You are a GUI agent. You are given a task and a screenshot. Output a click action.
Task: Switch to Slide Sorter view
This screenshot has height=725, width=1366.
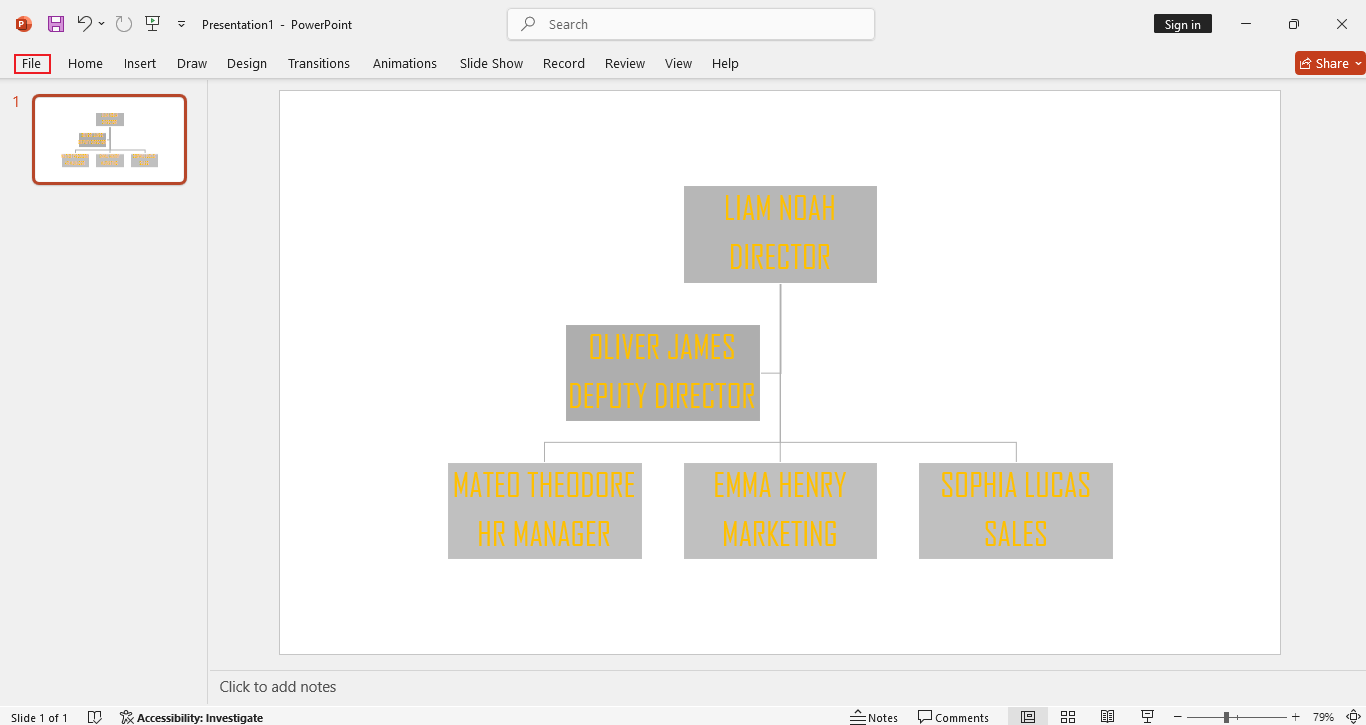point(1068,717)
